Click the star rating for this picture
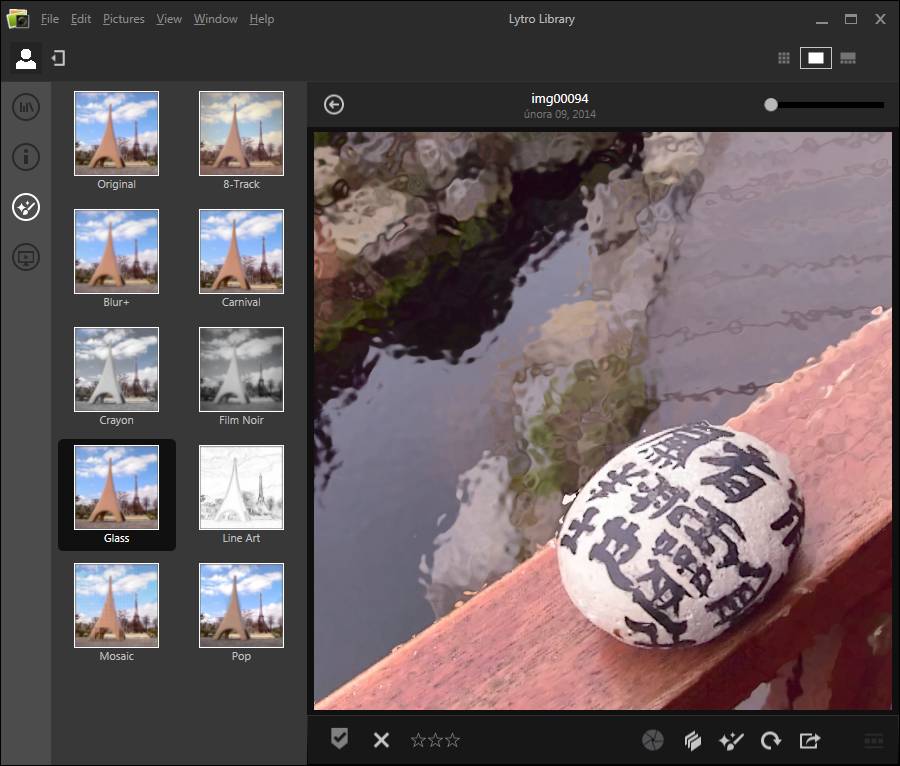Screen dimensions: 900x766 (x=435, y=740)
